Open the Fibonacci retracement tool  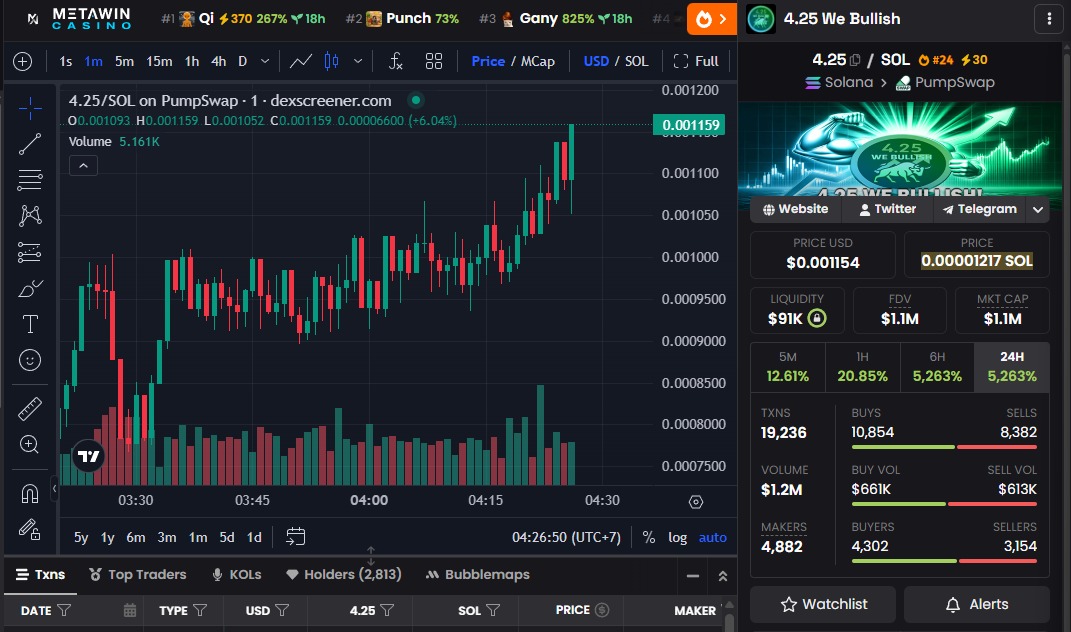tap(29, 180)
